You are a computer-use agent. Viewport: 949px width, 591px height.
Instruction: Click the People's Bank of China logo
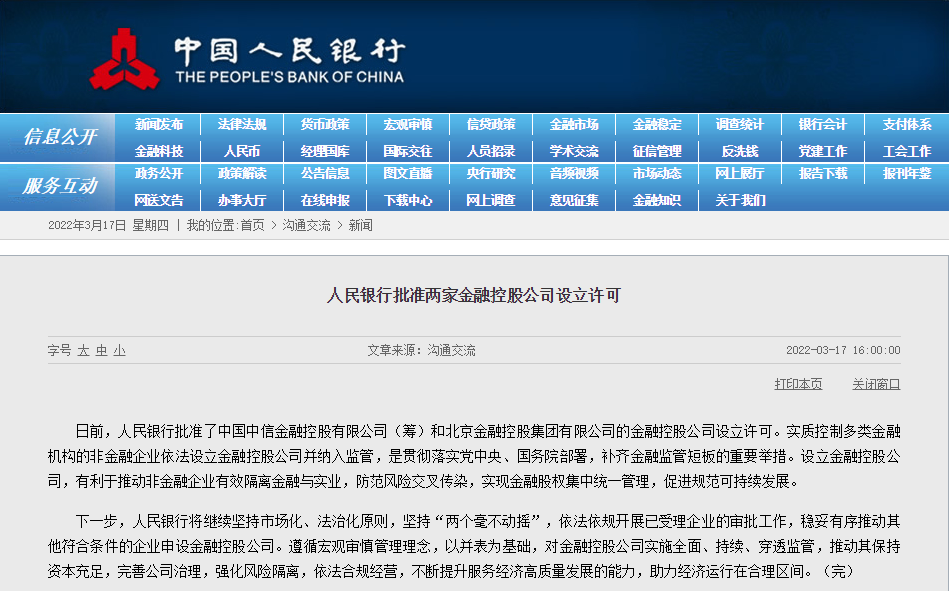[x=124, y=59]
